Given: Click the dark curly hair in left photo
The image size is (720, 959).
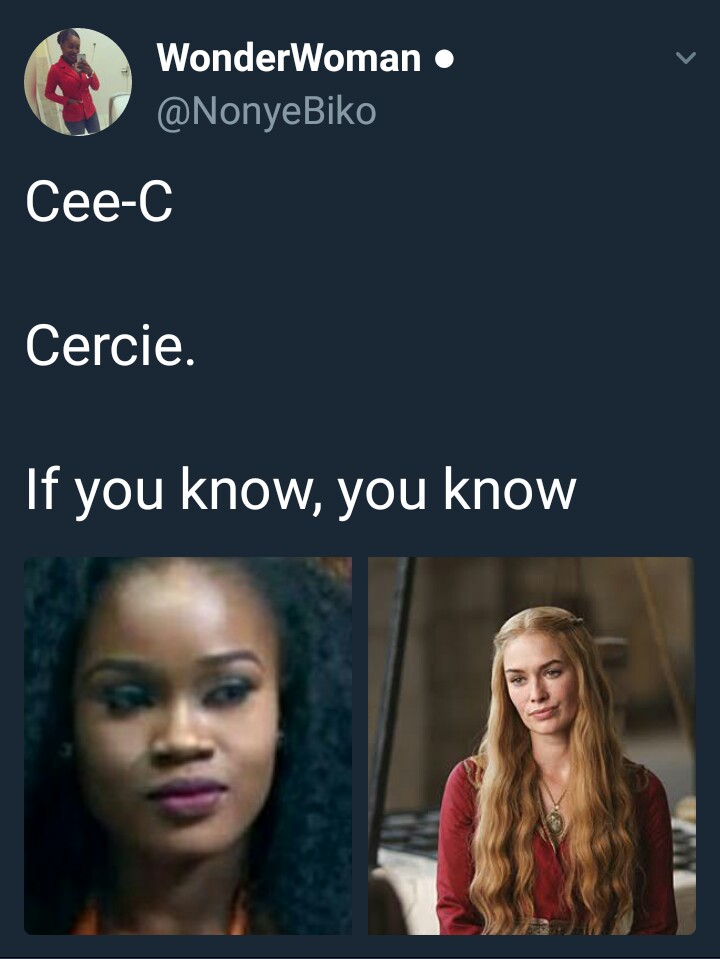Looking at the screenshot, I should pos(306,734).
